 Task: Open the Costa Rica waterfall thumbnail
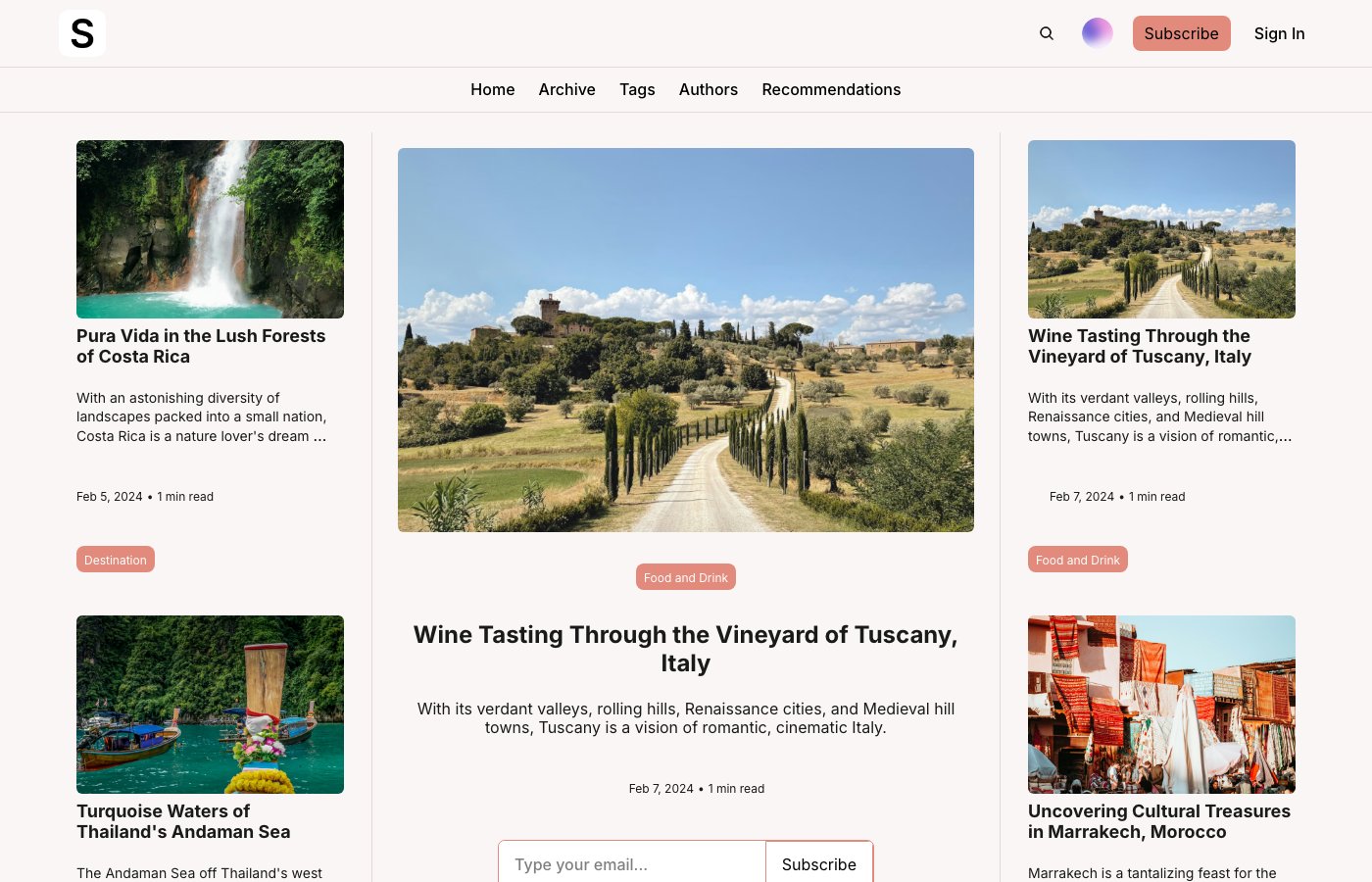tap(211, 229)
